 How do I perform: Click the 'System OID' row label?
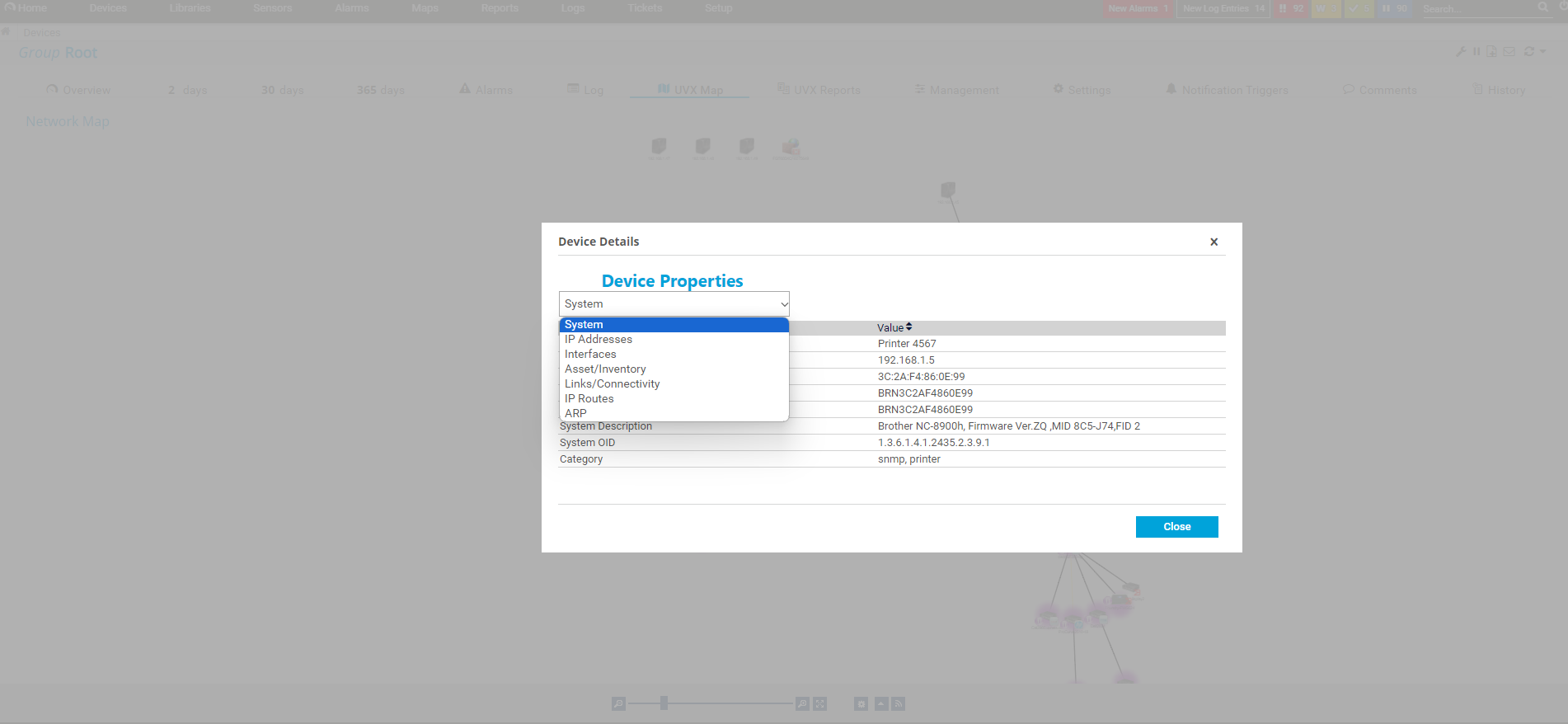point(587,443)
